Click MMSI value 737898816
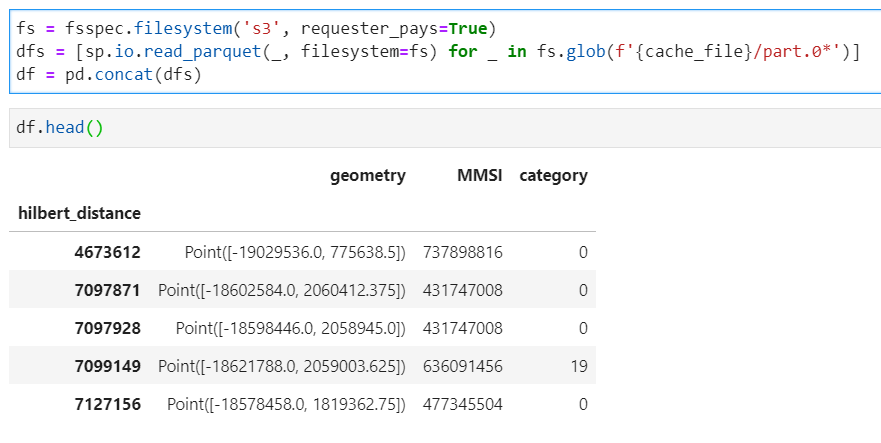 tap(462, 252)
